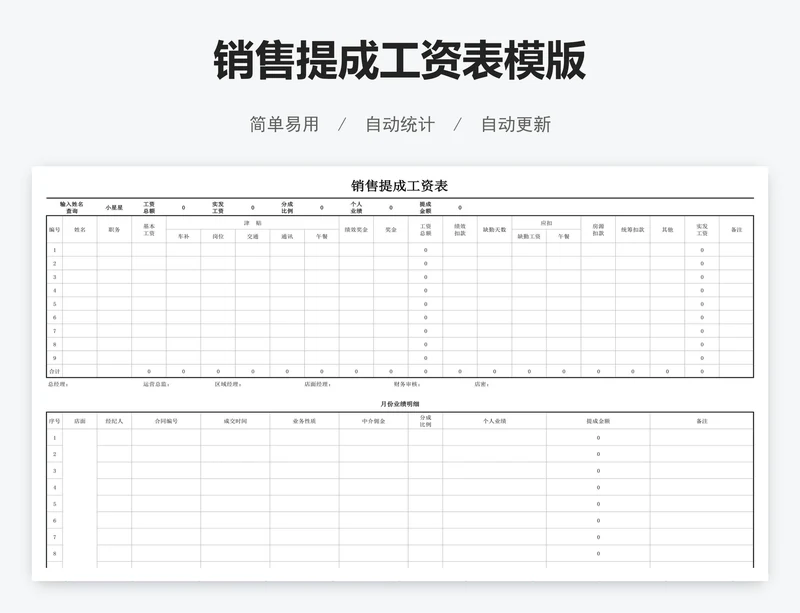This screenshot has width=800, height=613.
Task: Click the 运营总监 signature label
Action: click(x=157, y=384)
